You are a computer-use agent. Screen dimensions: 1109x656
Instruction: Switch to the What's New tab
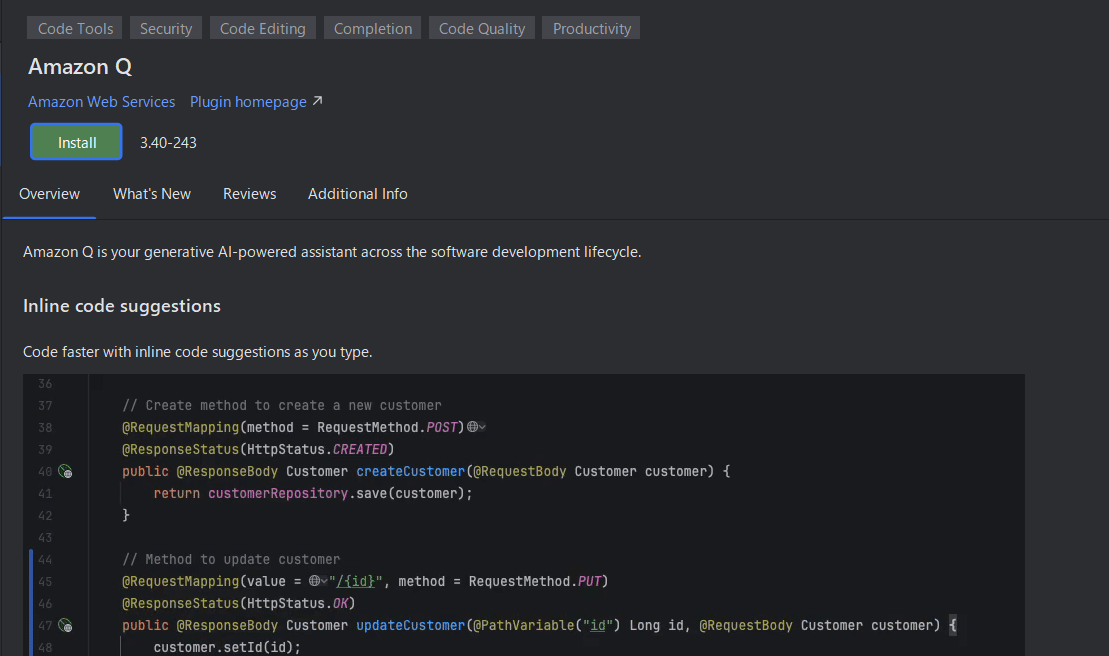click(152, 194)
